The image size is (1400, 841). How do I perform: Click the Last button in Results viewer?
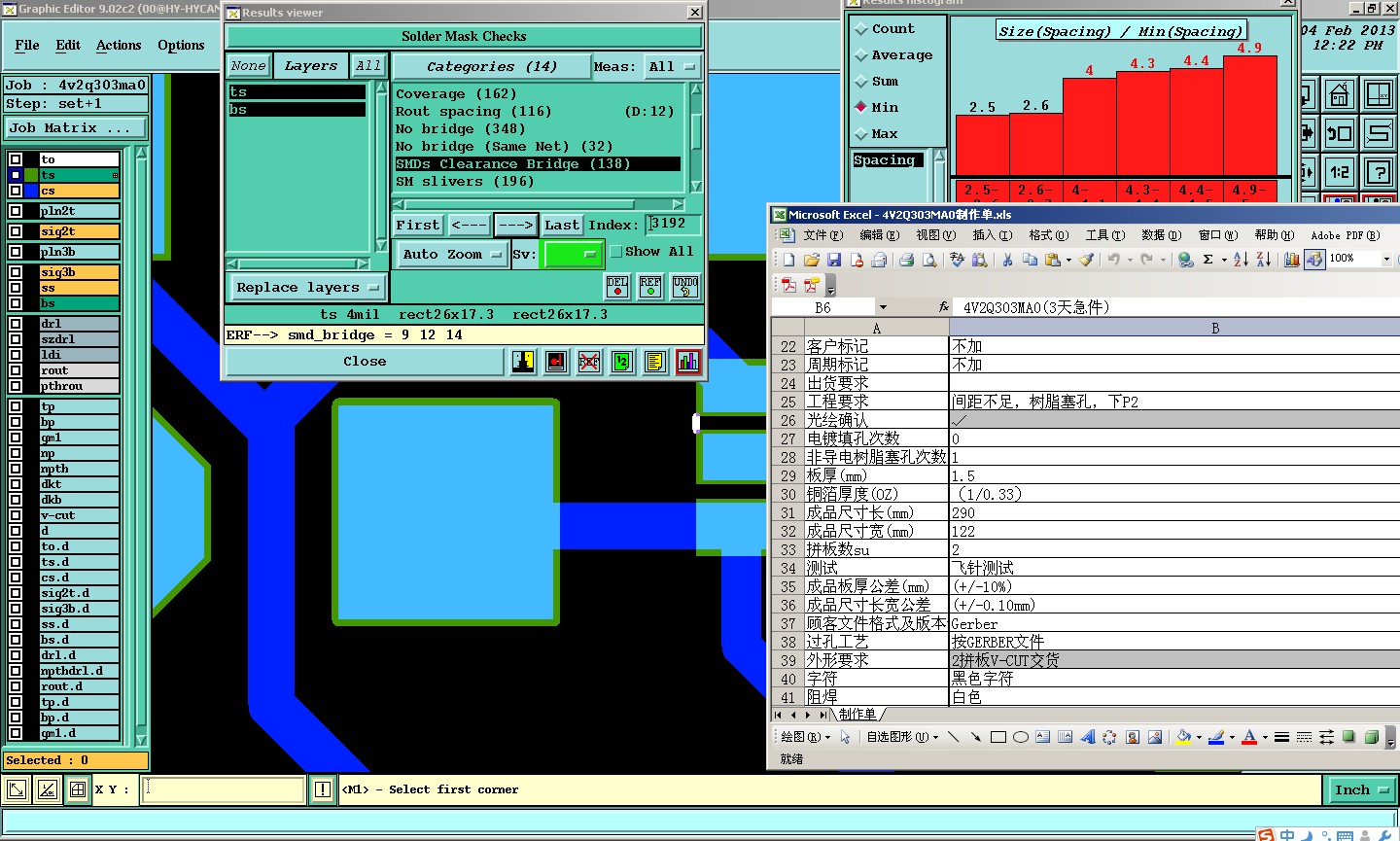pyautogui.click(x=562, y=226)
